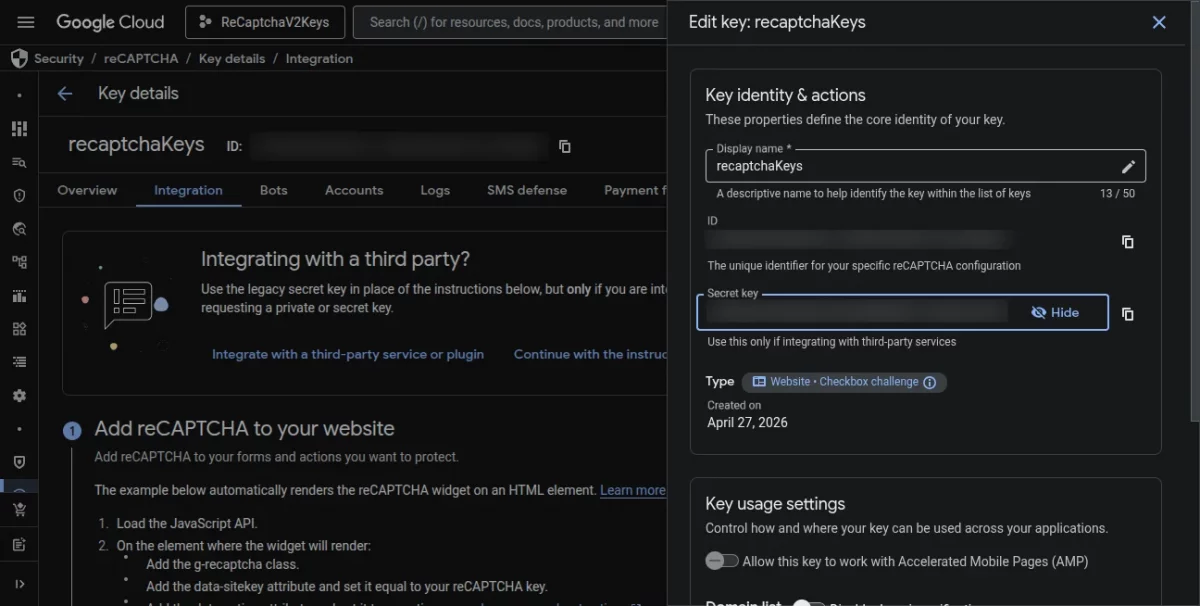
Task: Copy the key ID in Edit key panel
Action: coord(1128,242)
